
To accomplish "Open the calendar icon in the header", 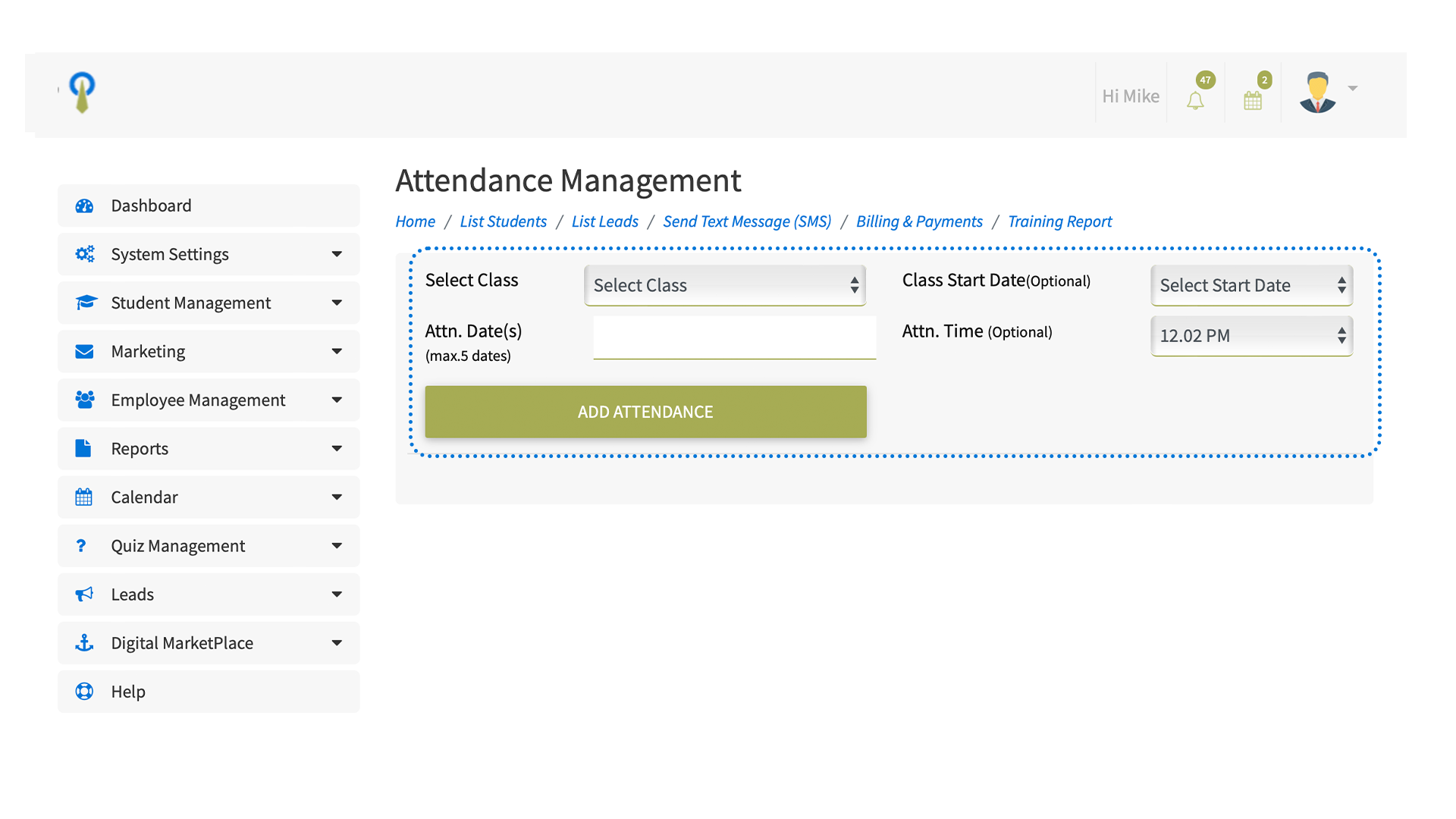I will click(x=1253, y=100).
